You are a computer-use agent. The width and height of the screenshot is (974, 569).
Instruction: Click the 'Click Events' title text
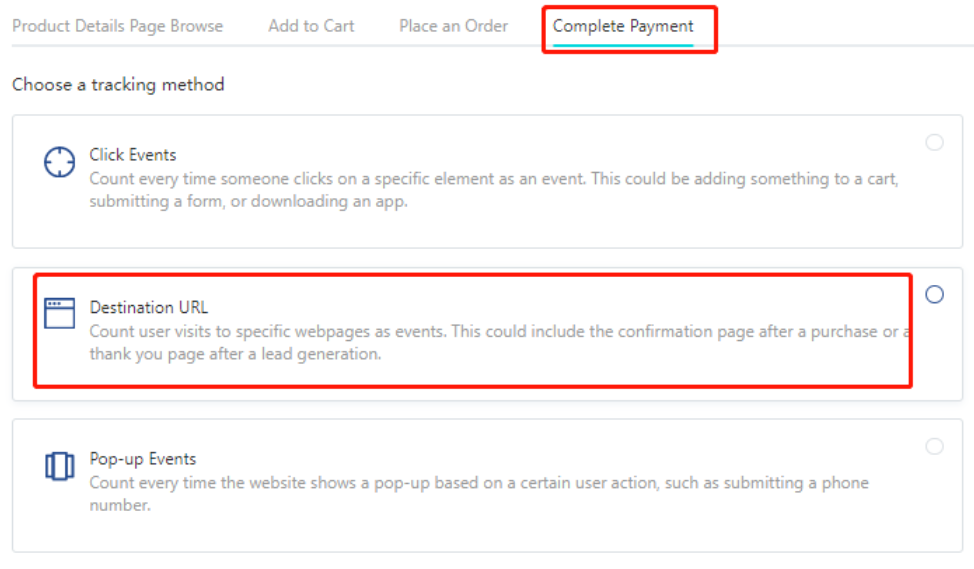coord(133,155)
